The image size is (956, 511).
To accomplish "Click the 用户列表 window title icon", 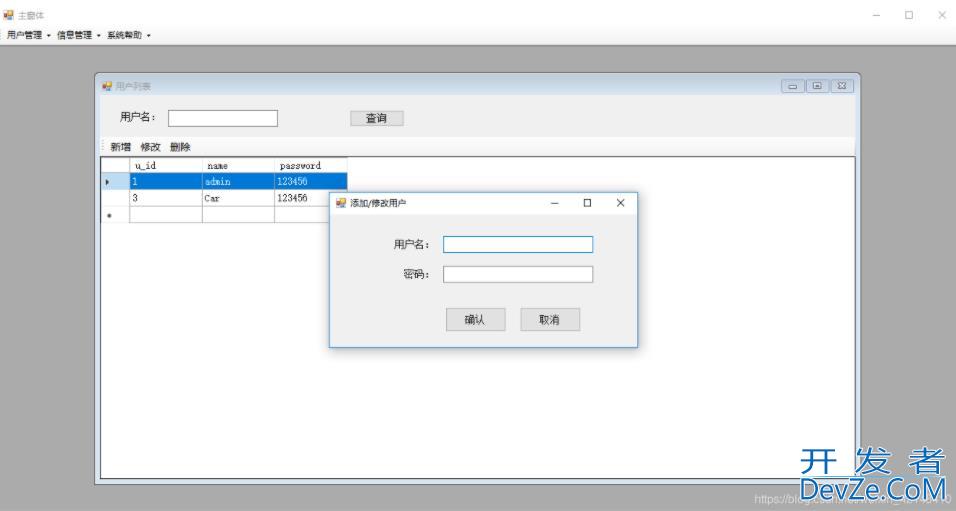I will point(107,87).
